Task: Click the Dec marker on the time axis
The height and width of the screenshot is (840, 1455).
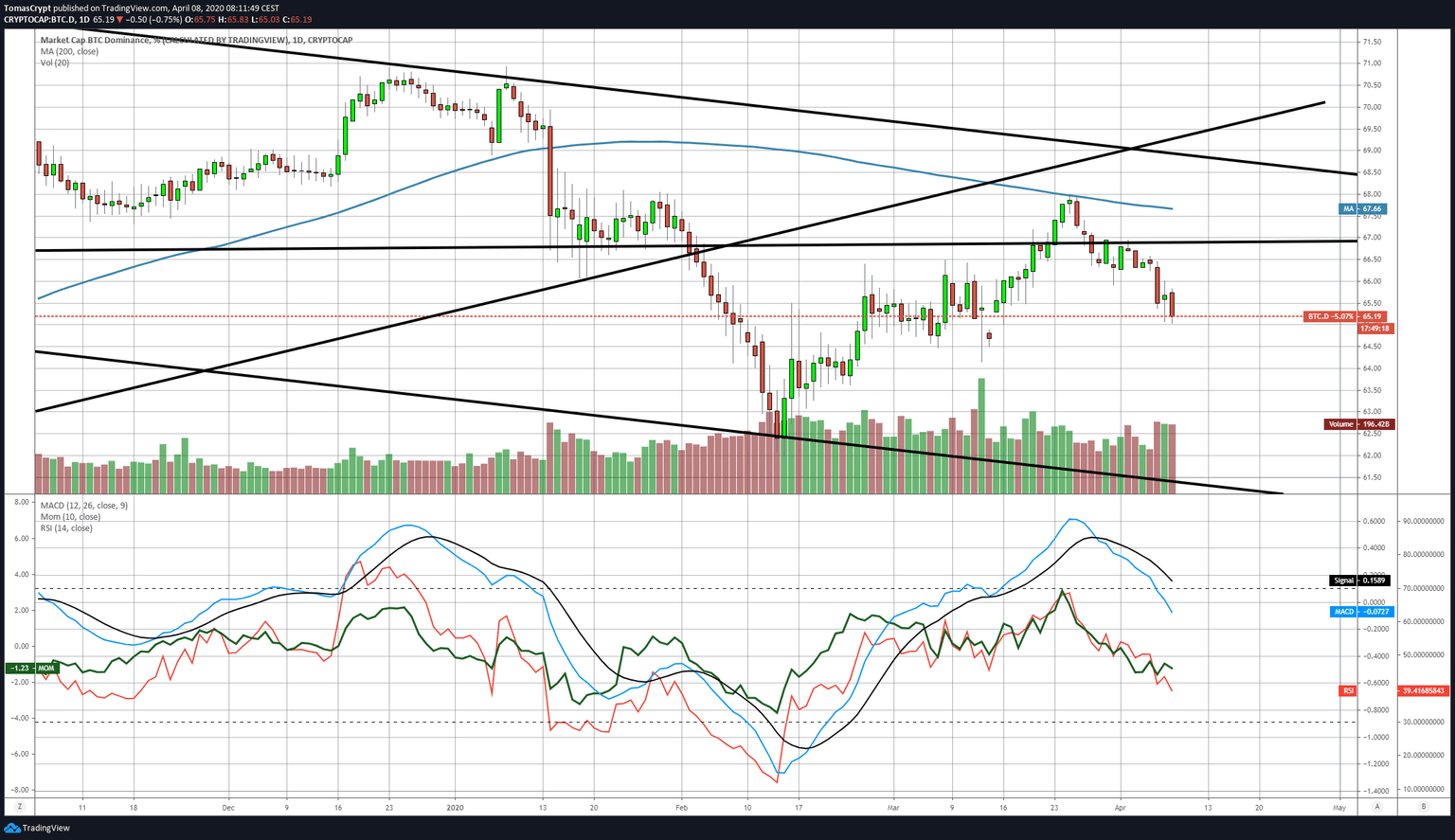Action: [x=227, y=808]
